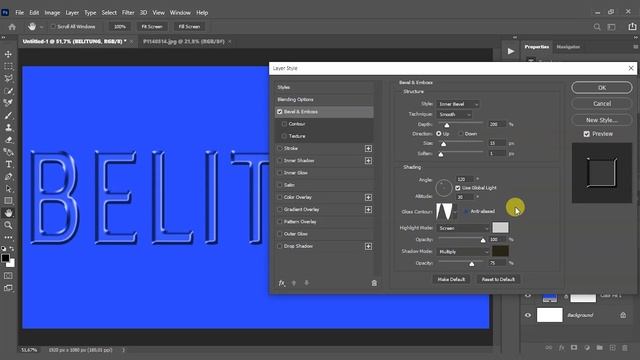Click Cancel in Layer Style dialog

(602, 104)
